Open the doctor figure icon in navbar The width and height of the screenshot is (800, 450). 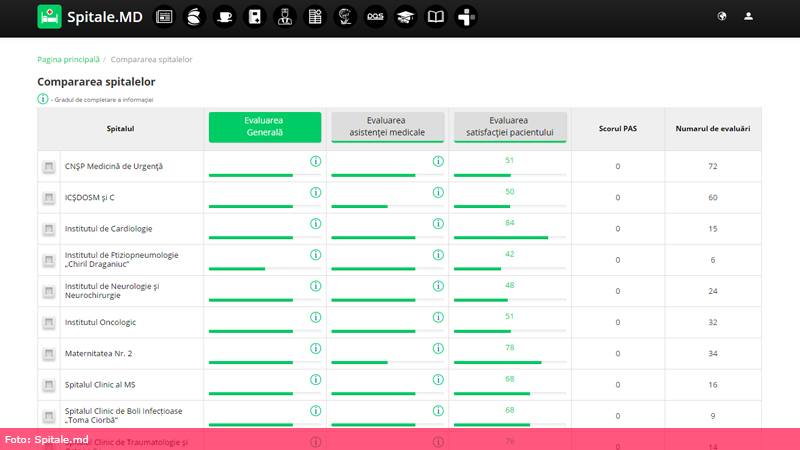[285, 16]
